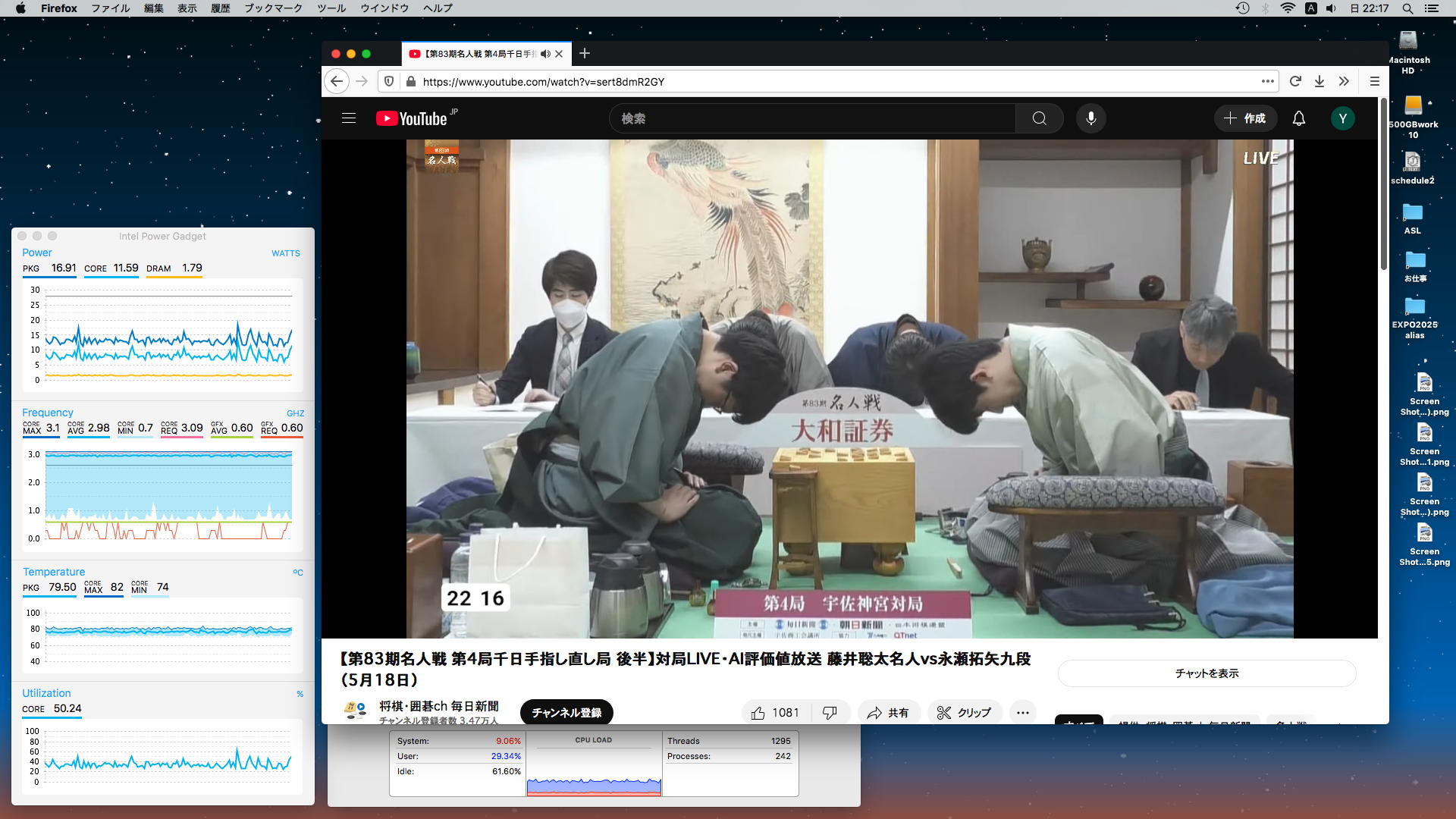Activate voice search microphone icon
This screenshot has width=1456, height=819.
1090,118
